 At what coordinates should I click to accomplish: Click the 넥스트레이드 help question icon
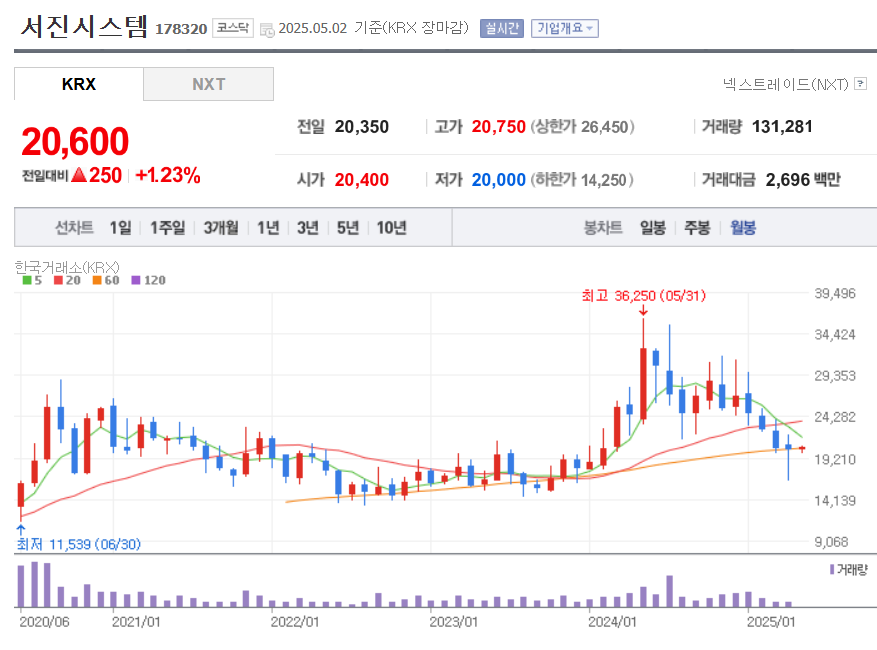[861, 84]
